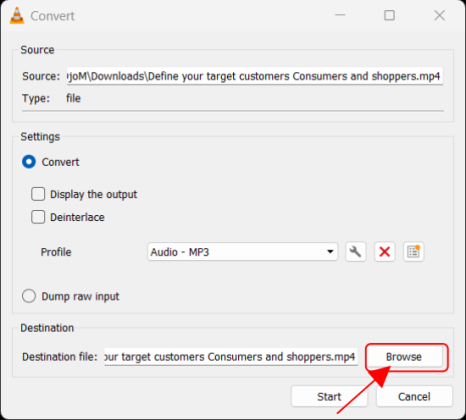Click the Convert window title text
This screenshot has width=466, height=420.
click(x=52, y=16)
